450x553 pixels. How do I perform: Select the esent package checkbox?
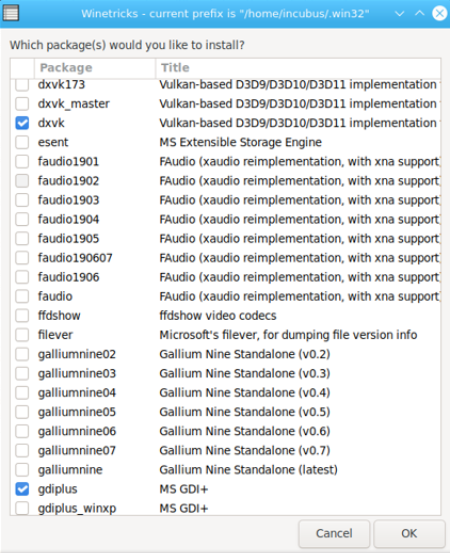pos(22,142)
